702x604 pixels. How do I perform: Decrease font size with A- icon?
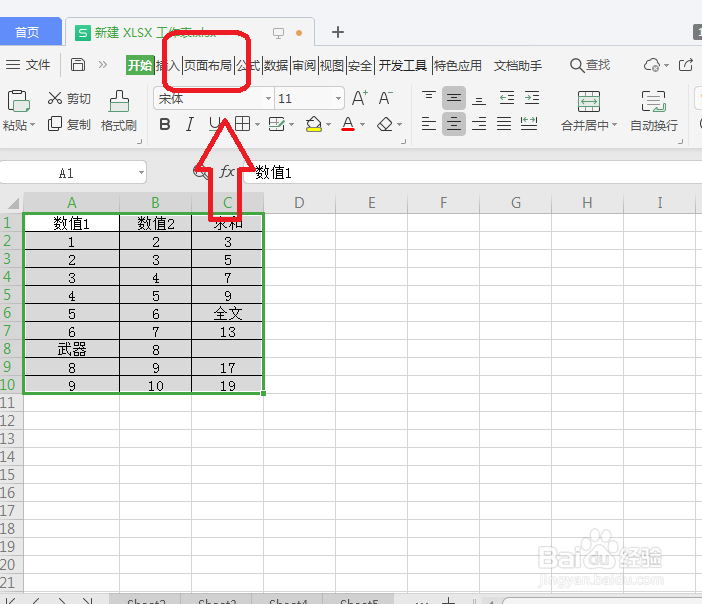pyautogui.click(x=385, y=98)
